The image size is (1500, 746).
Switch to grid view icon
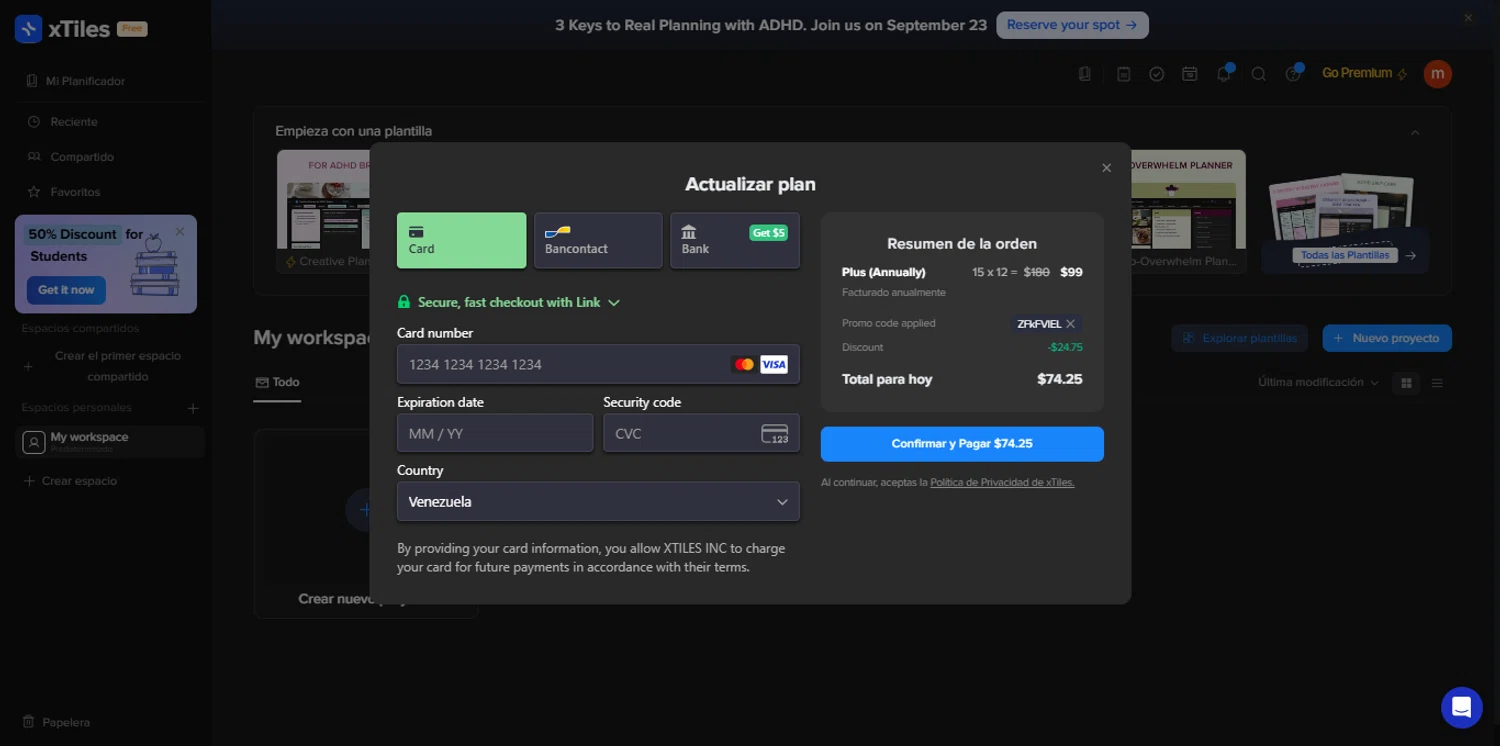point(1406,383)
